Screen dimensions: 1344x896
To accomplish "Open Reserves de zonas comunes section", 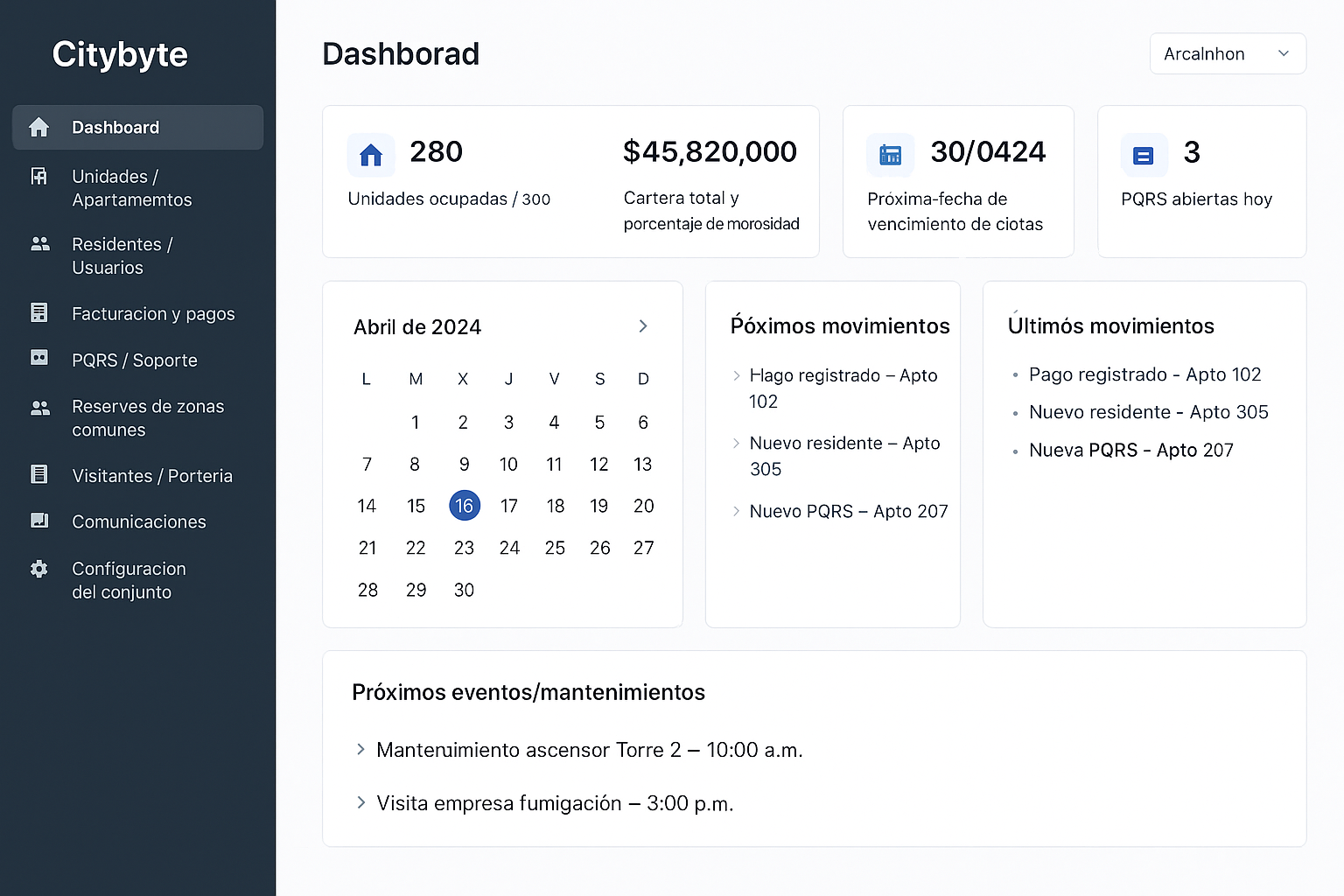I will (x=147, y=418).
